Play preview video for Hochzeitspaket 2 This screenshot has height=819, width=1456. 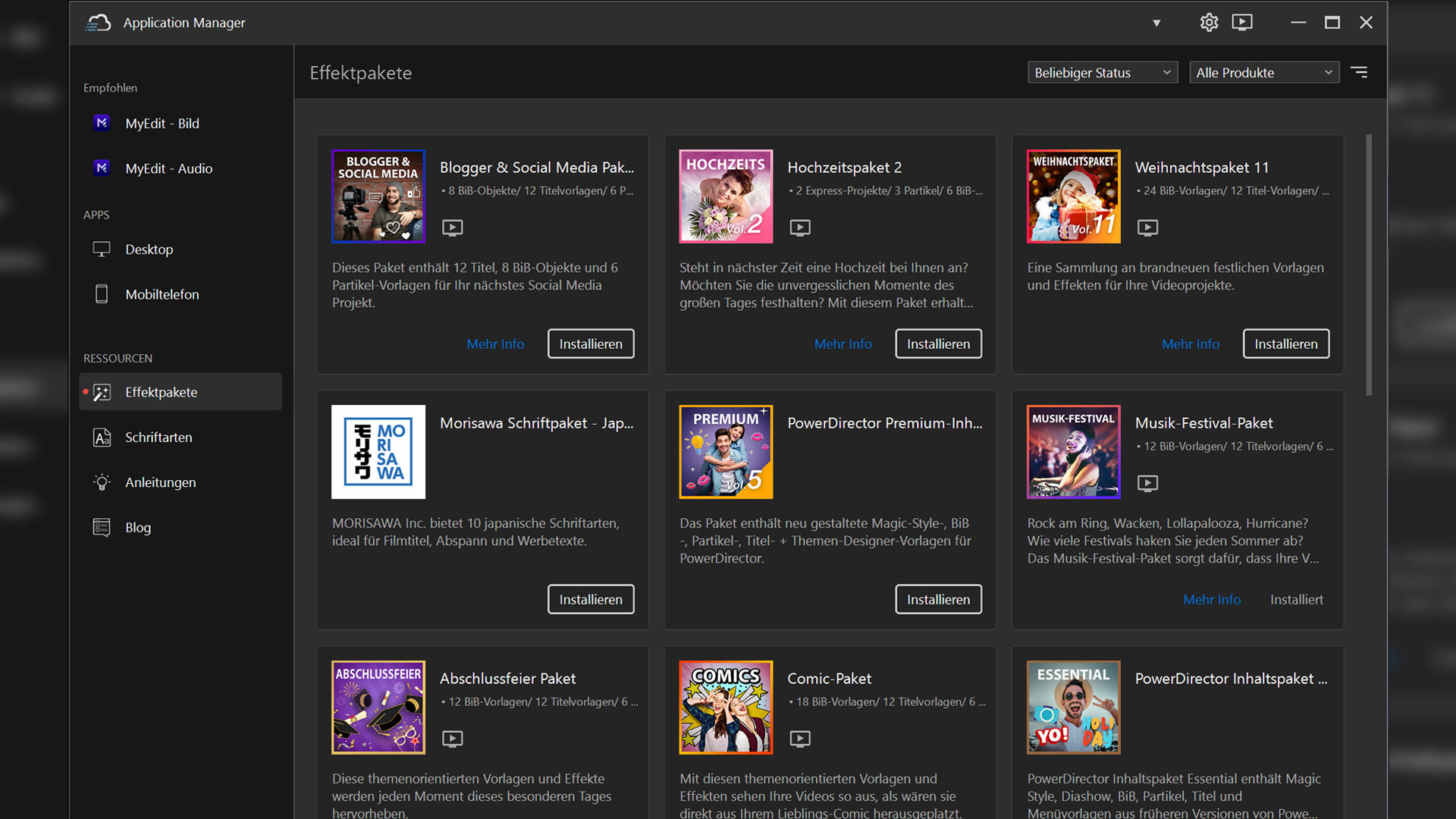click(800, 227)
